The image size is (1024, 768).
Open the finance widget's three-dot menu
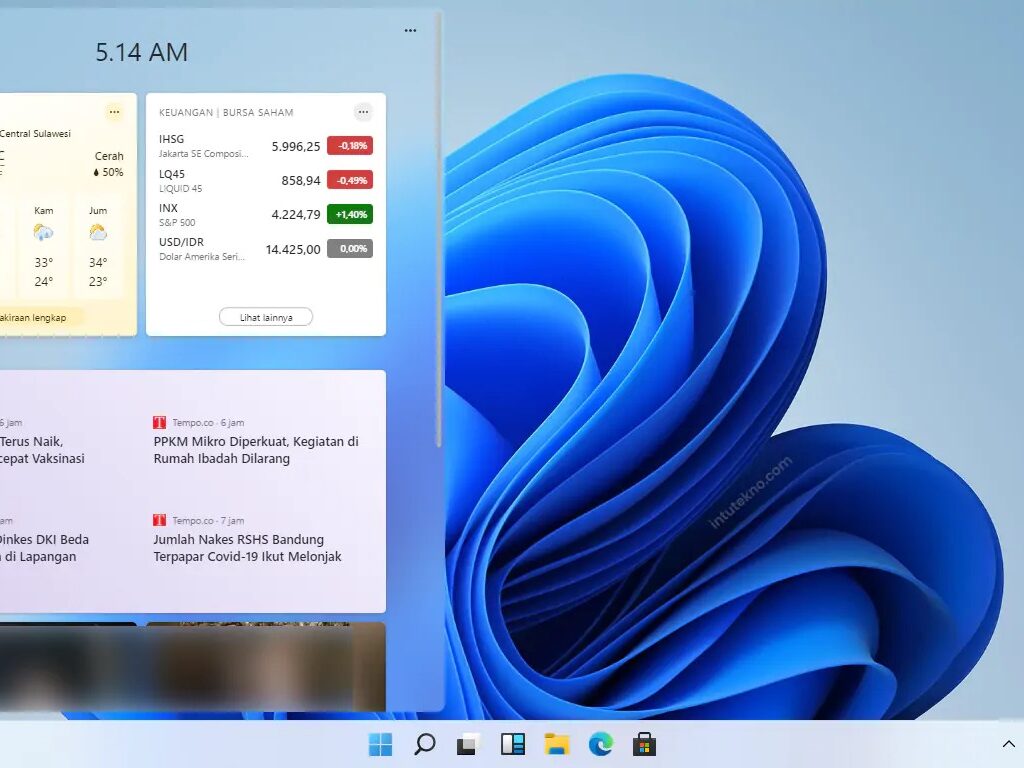click(362, 112)
